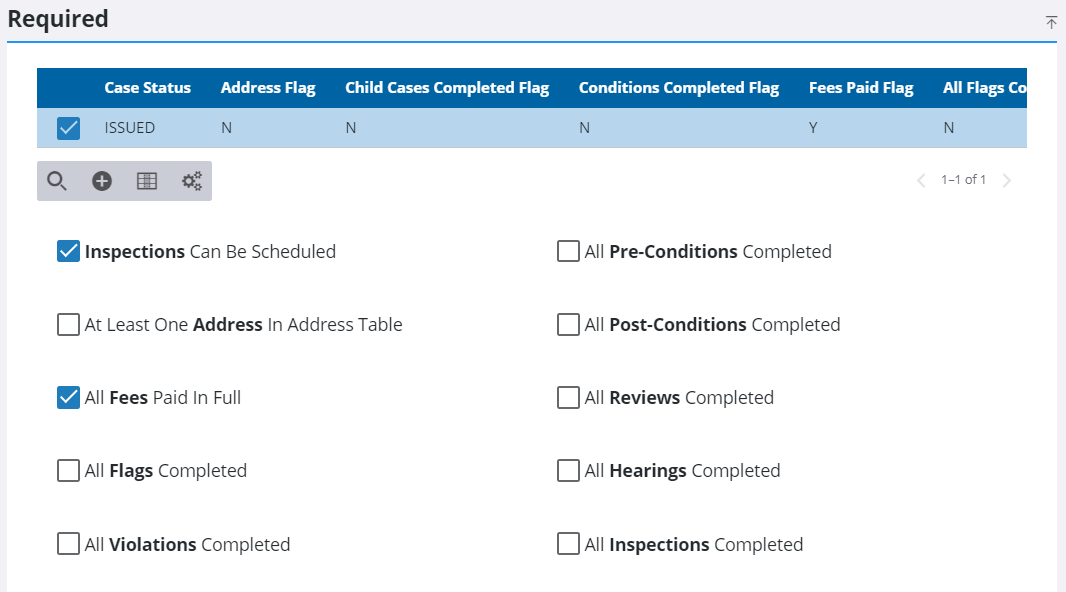Enable All Pre-Conditions Completed
This screenshot has height=592, width=1066.
click(568, 252)
